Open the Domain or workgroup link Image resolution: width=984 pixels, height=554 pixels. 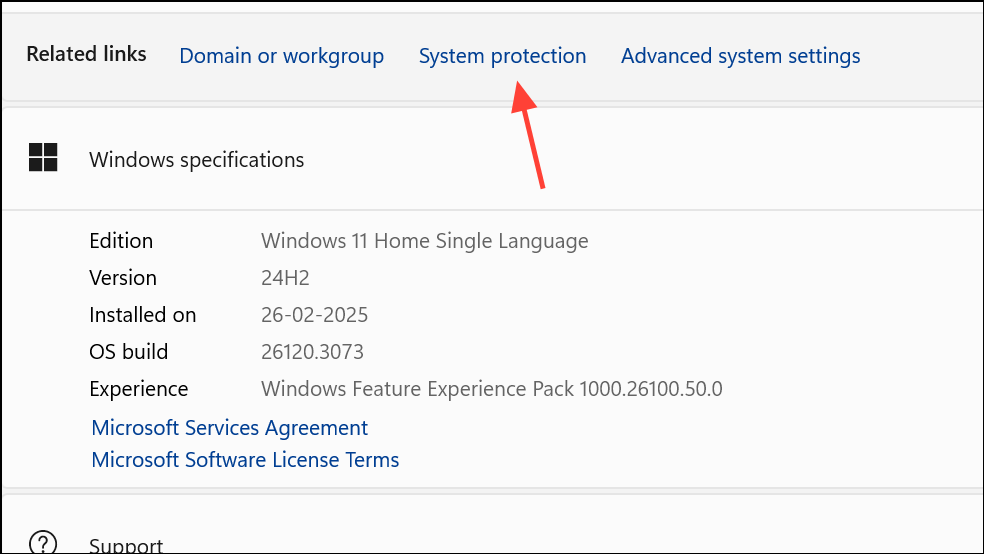coord(281,56)
